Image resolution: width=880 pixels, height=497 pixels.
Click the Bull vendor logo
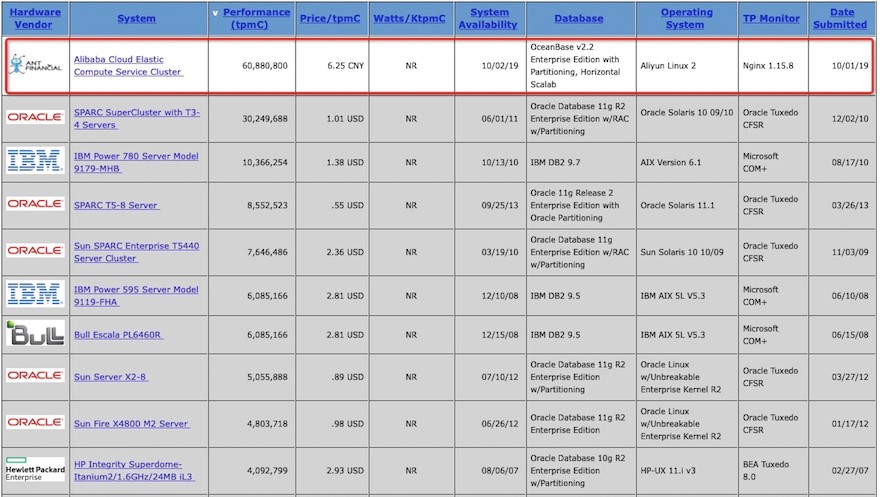pos(35,333)
